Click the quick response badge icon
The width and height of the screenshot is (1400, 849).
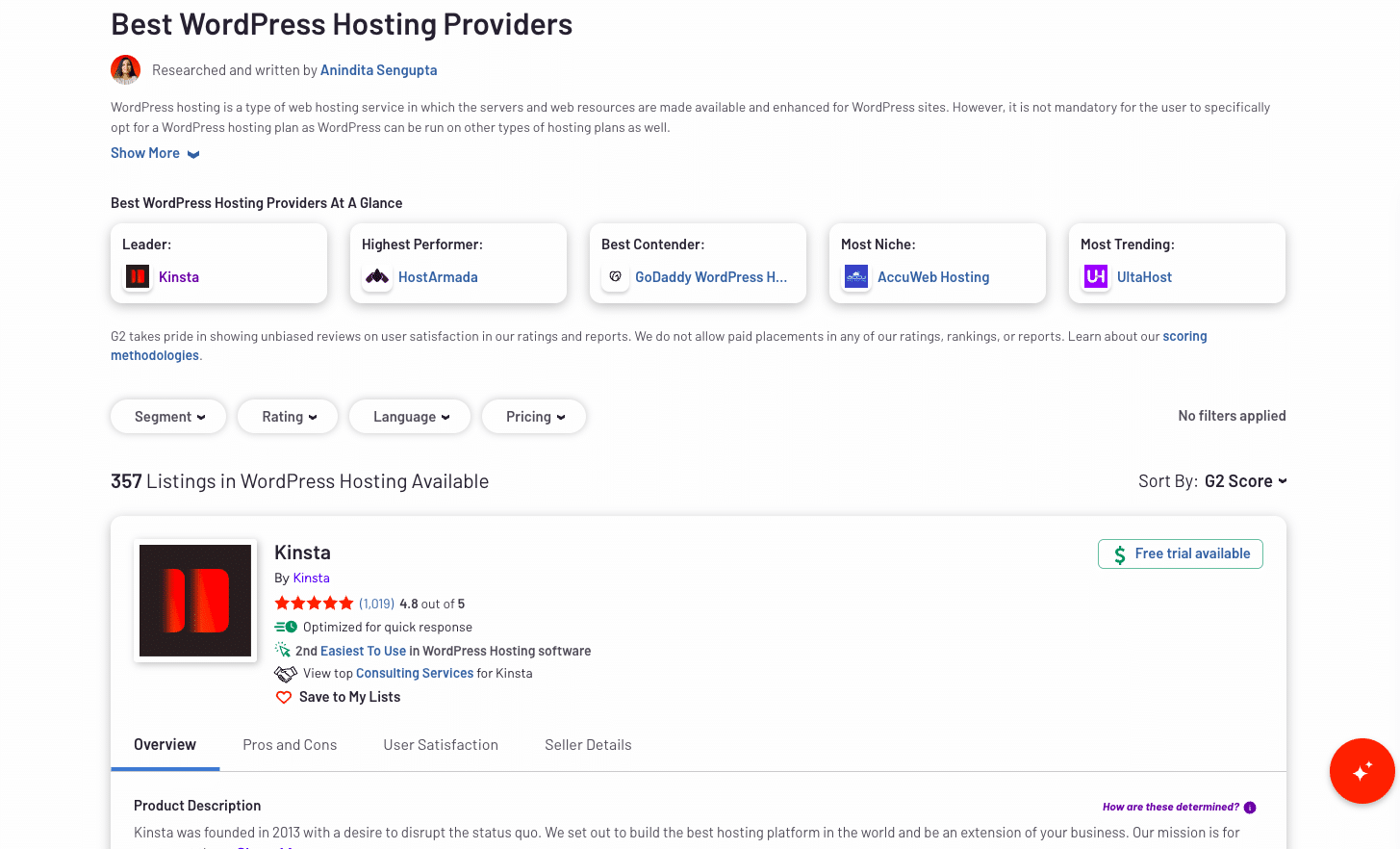285,627
